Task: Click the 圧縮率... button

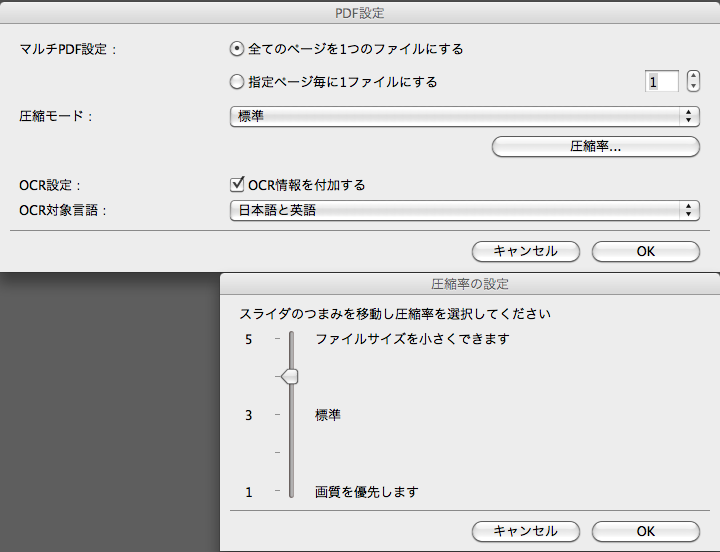Action: pyautogui.click(x=596, y=146)
